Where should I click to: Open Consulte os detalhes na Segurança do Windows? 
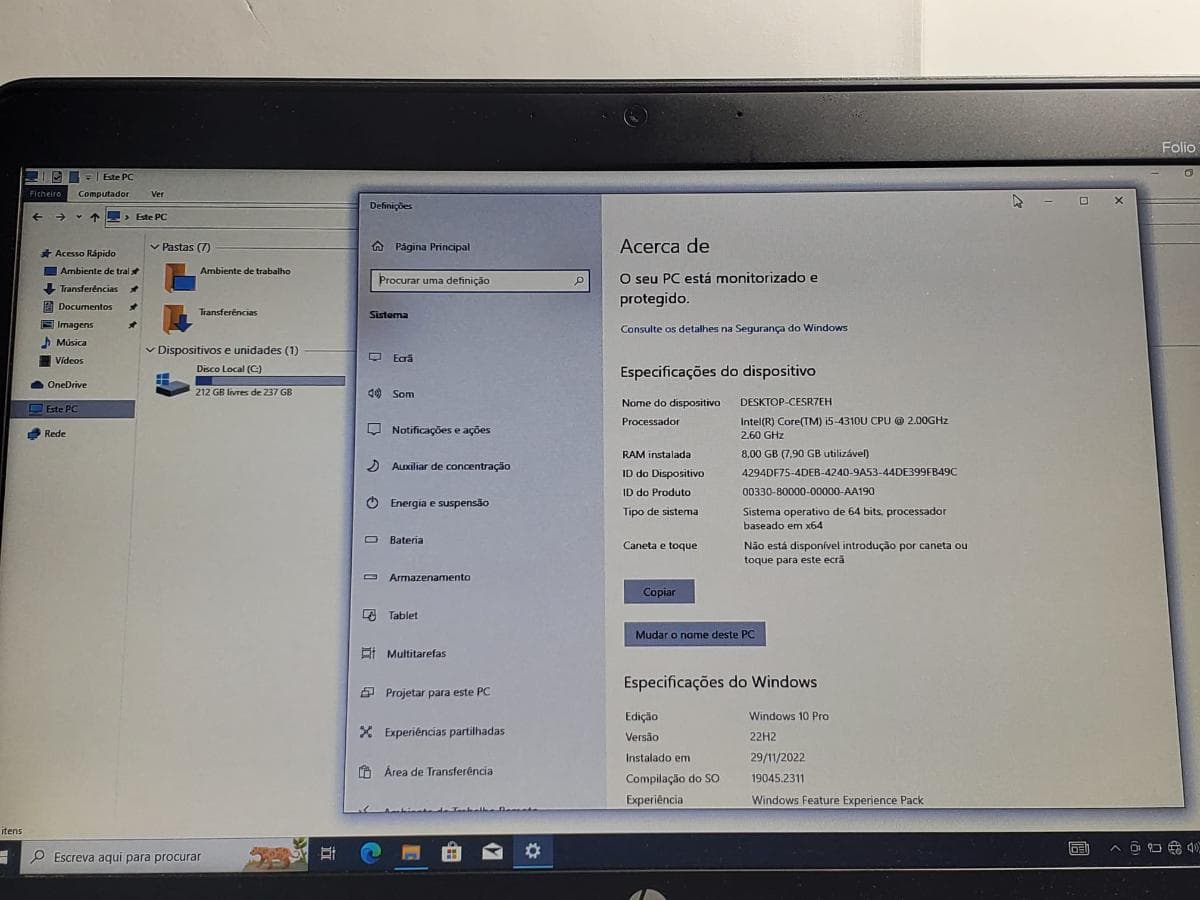734,328
